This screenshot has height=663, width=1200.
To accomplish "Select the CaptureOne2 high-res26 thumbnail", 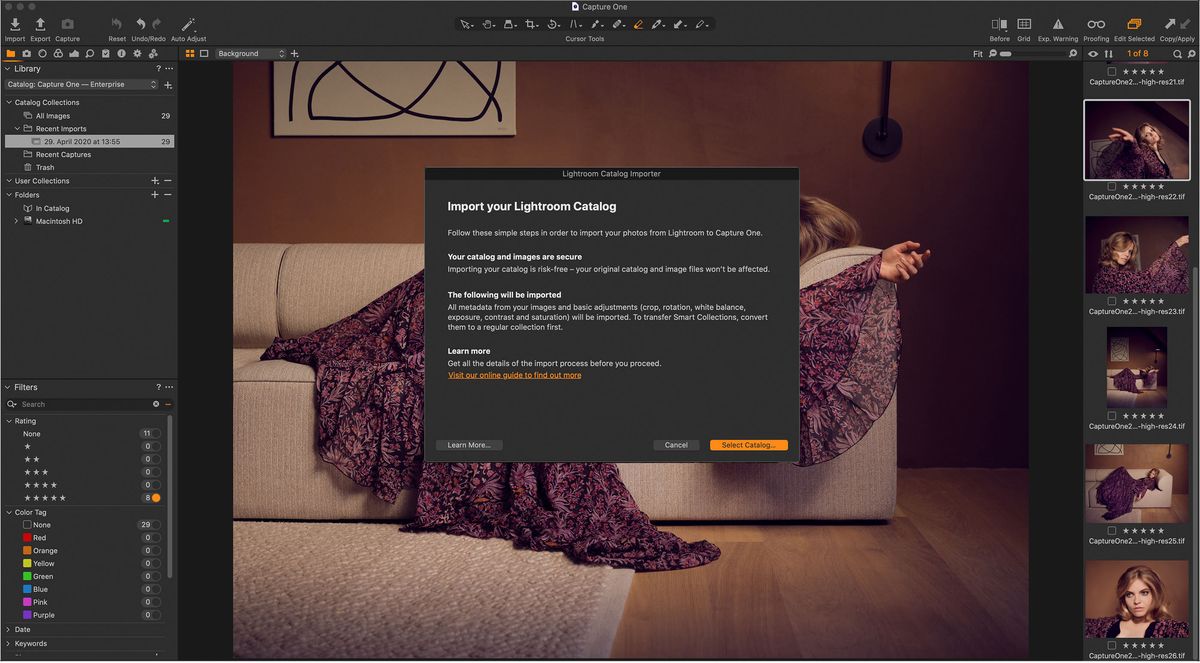I will (1137, 598).
